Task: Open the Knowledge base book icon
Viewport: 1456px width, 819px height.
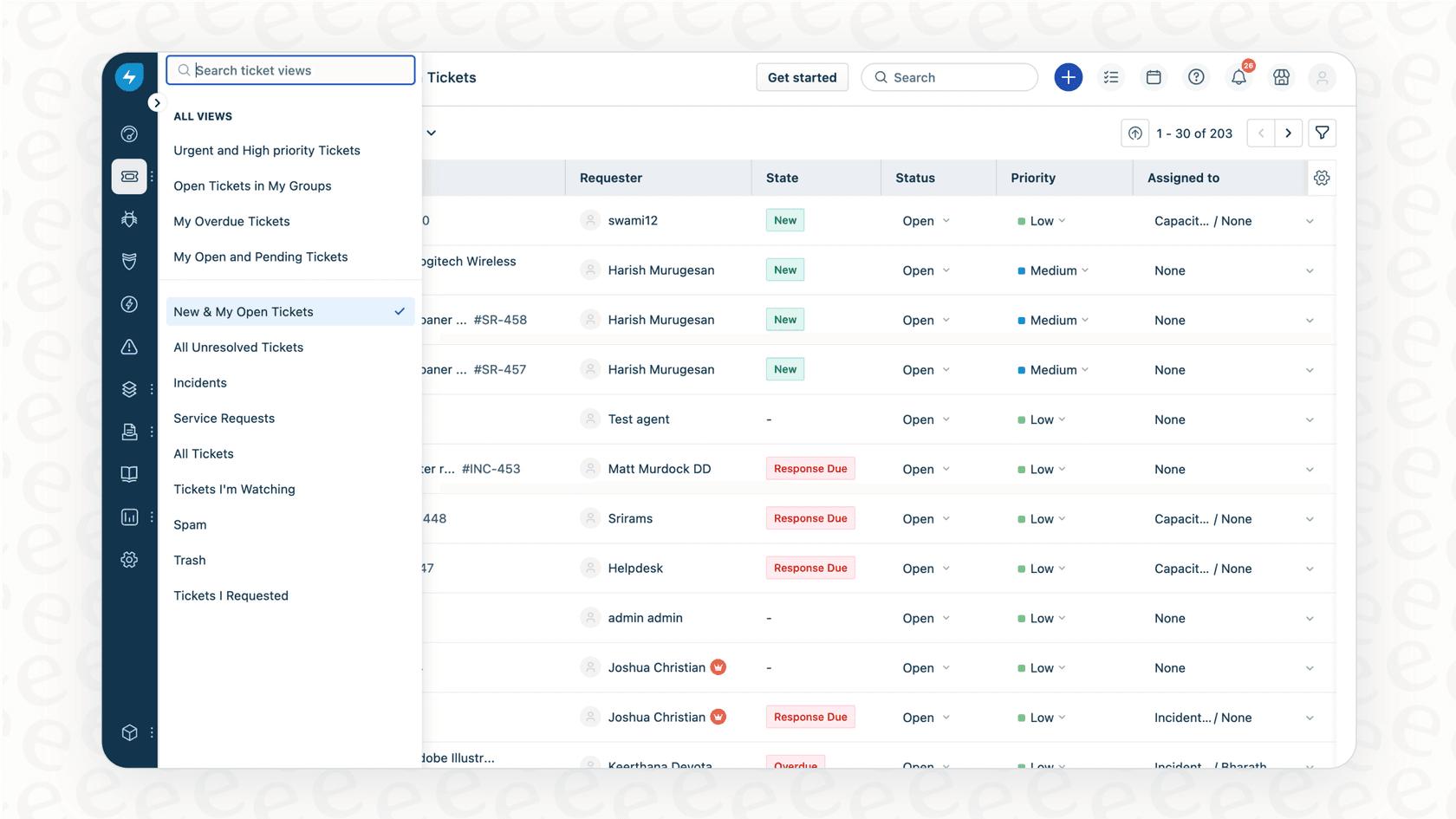Action: [x=129, y=474]
